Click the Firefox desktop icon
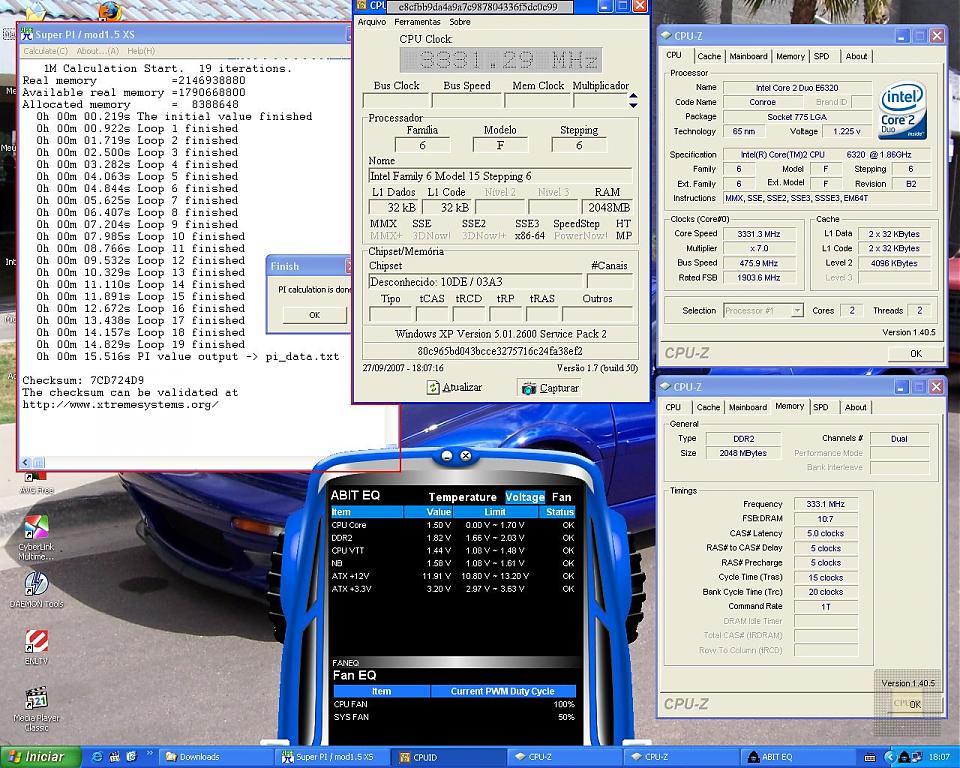This screenshot has height=768, width=960. 109,10
